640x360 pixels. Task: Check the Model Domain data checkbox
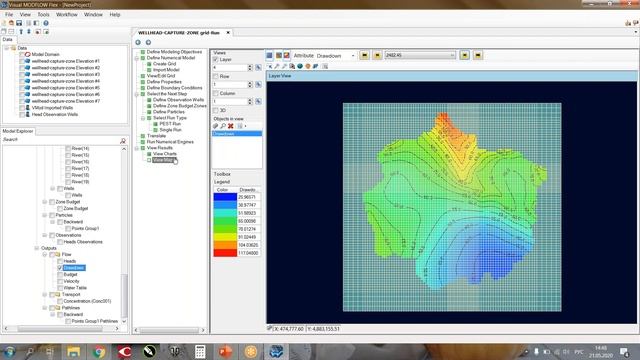[x=22, y=54]
